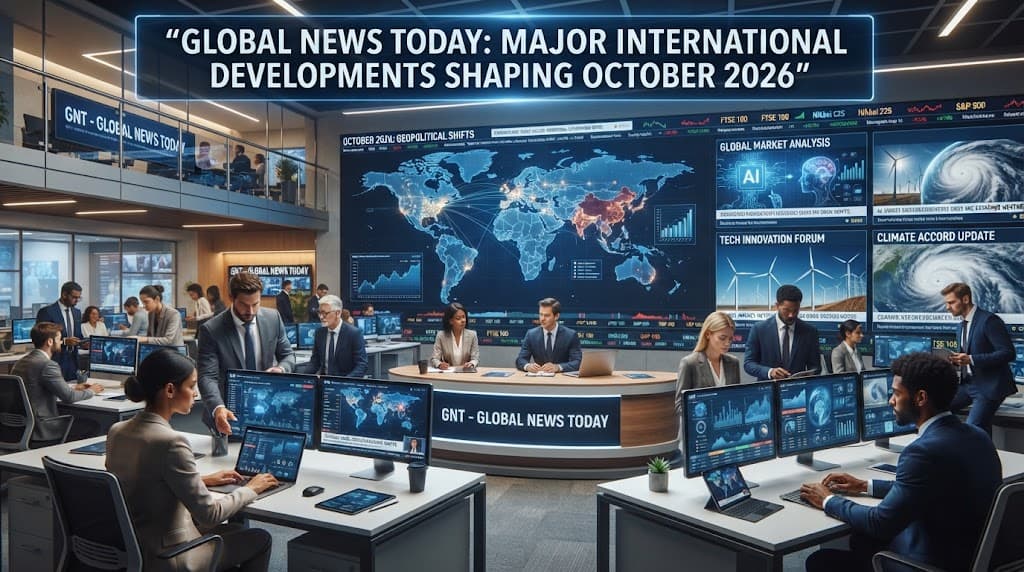This screenshot has height=572, width=1024.
Task: Click the bar chart right of the world map
Action: 676,223
